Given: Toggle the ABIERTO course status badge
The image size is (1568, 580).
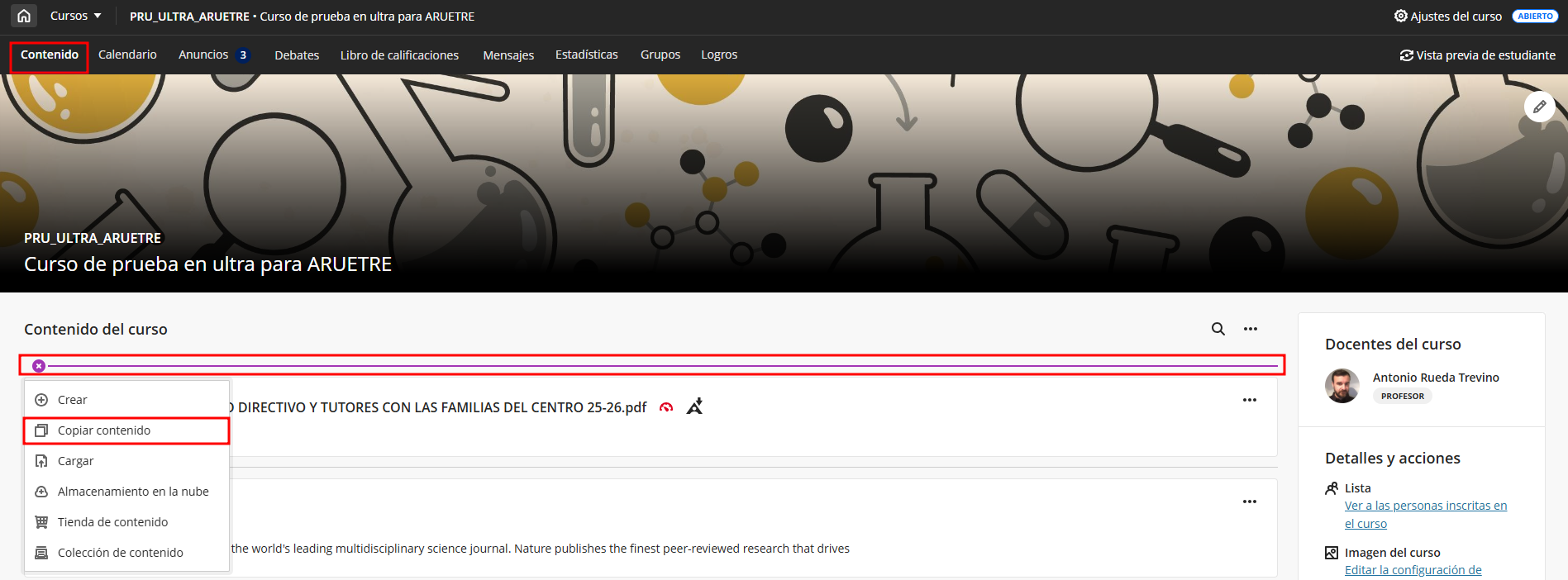Looking at the screenshot, I should [x=1534, y=16].
